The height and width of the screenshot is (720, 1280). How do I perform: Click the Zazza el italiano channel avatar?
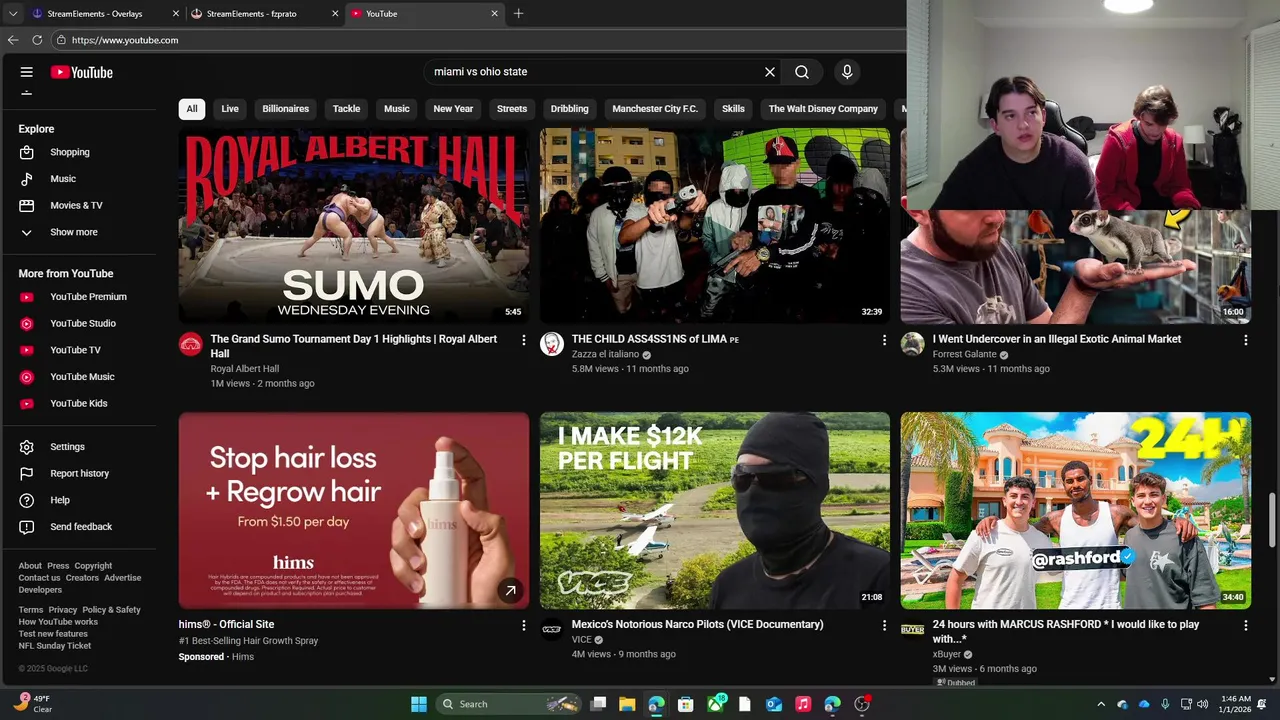click(552, 345)
